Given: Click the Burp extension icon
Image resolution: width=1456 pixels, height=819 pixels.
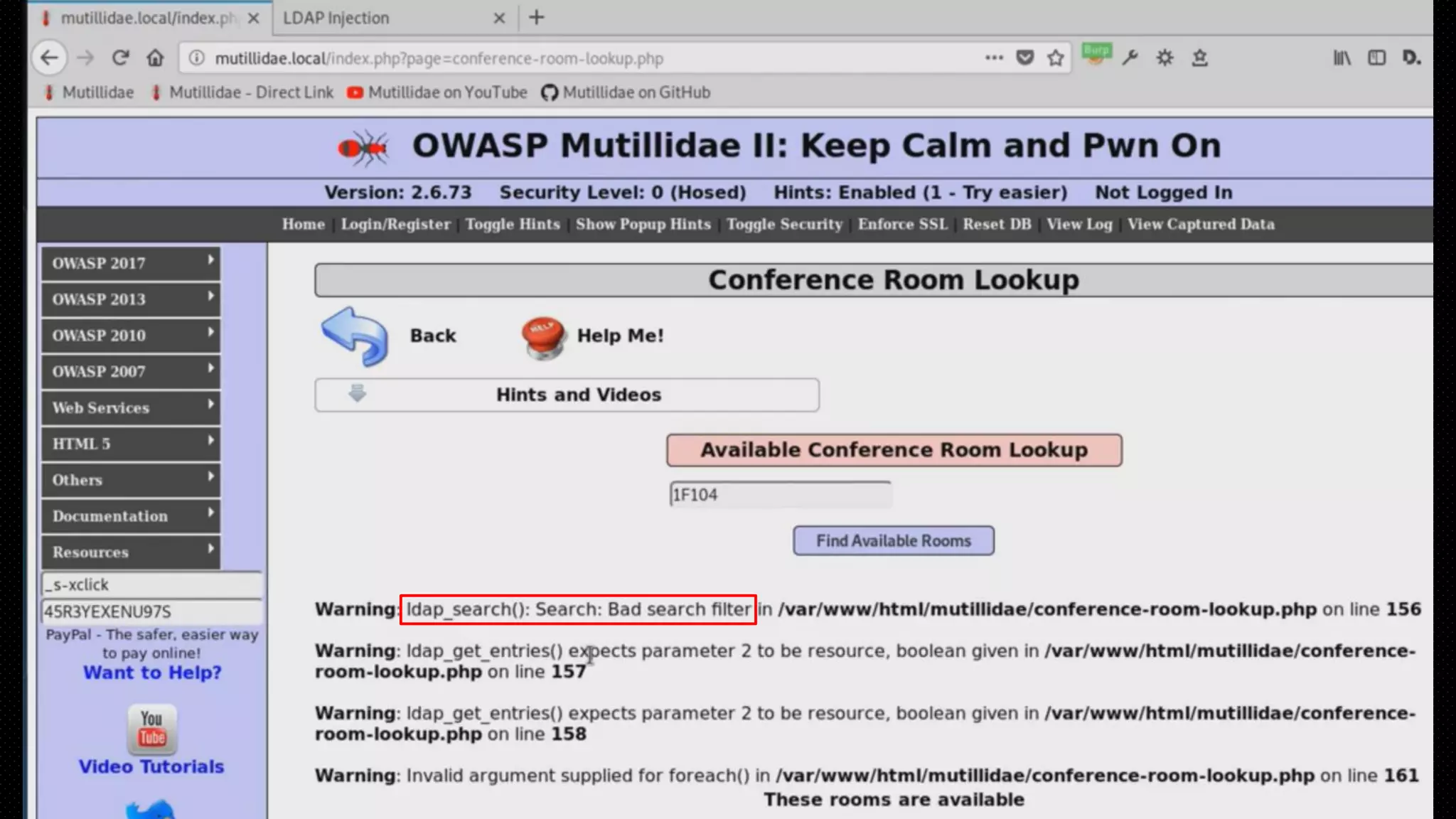Looking at the screenshot, I should (1096, 55).
